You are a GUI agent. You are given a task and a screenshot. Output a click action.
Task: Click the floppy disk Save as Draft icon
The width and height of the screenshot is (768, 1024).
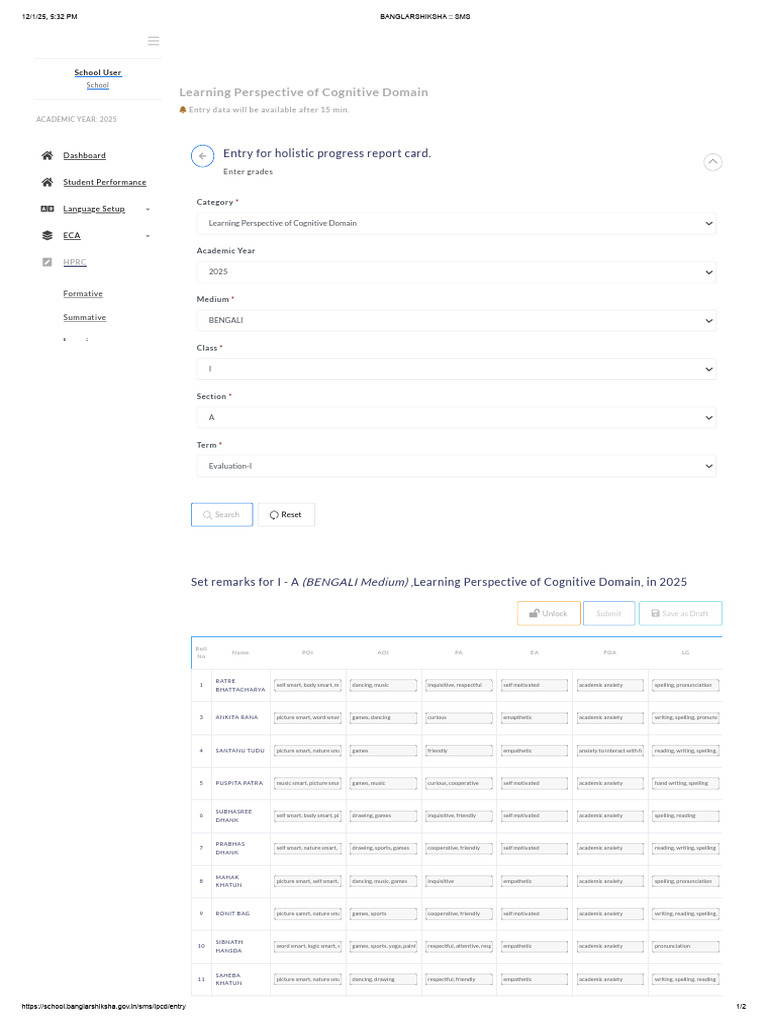655,614
